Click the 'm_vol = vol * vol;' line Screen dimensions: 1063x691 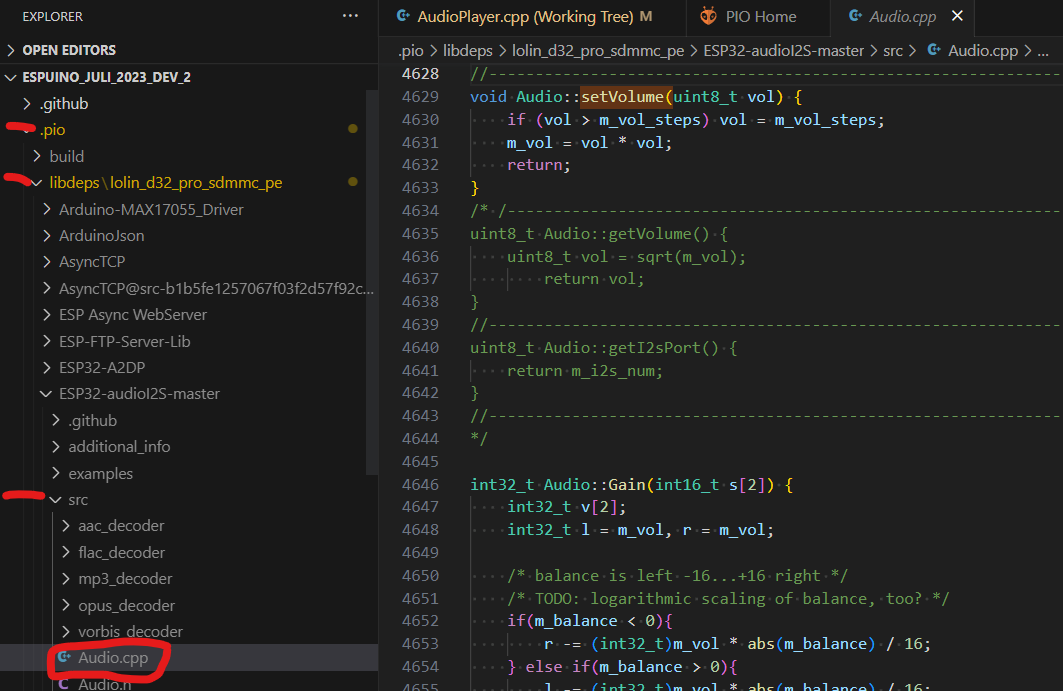point(589,142)
